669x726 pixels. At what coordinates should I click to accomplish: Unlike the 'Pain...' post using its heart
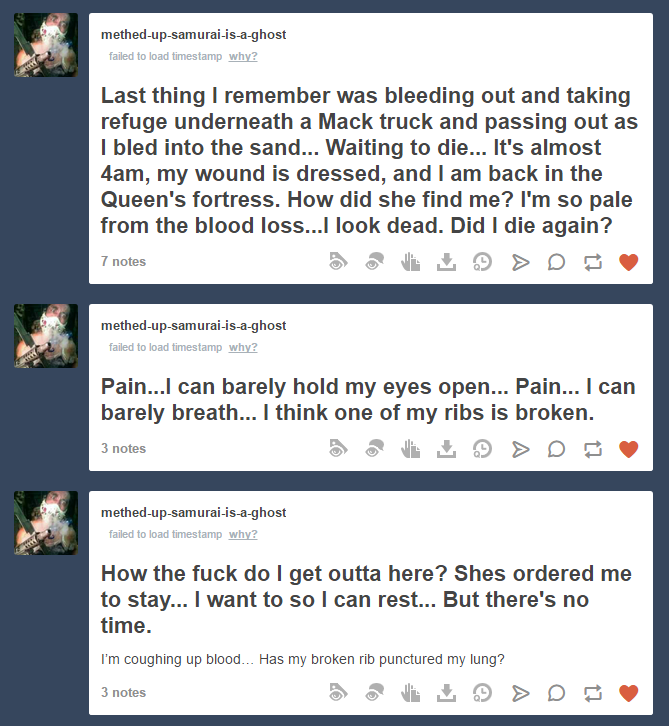628,449
